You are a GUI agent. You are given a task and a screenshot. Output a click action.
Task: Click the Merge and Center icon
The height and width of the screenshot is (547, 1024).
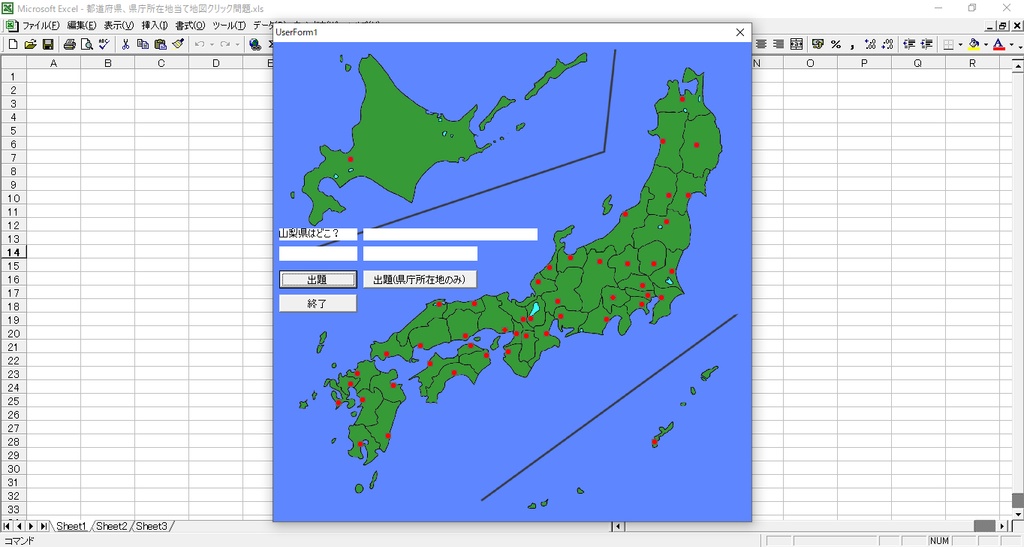(796, 44)
